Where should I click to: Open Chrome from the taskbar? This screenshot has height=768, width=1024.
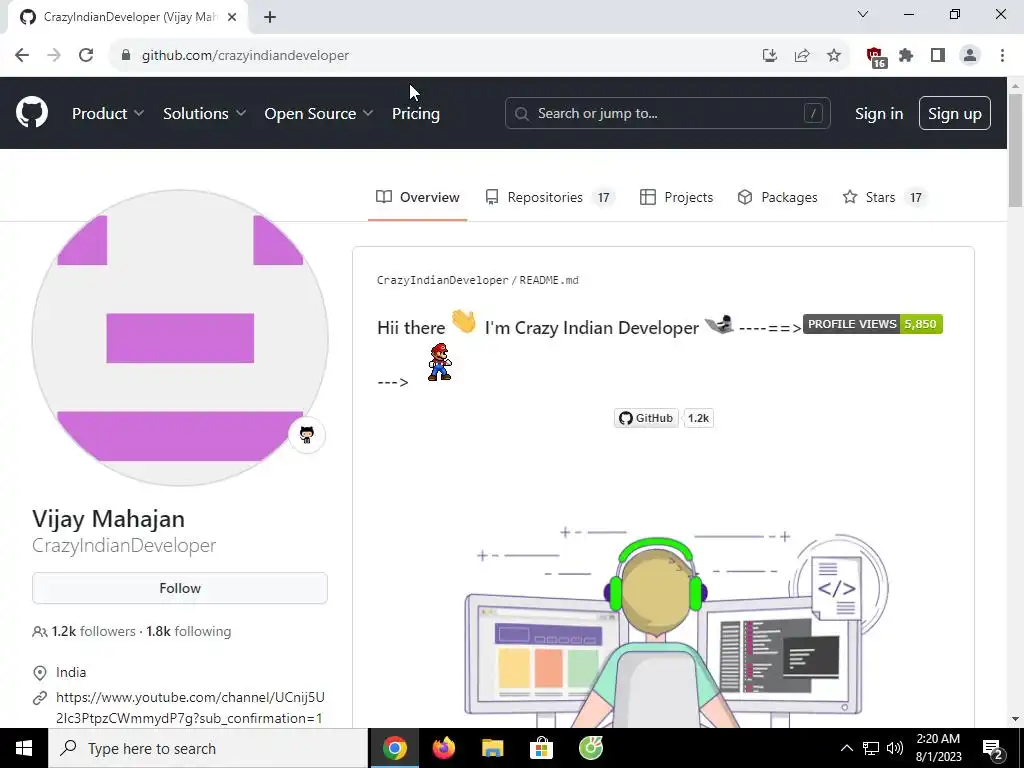394,748
